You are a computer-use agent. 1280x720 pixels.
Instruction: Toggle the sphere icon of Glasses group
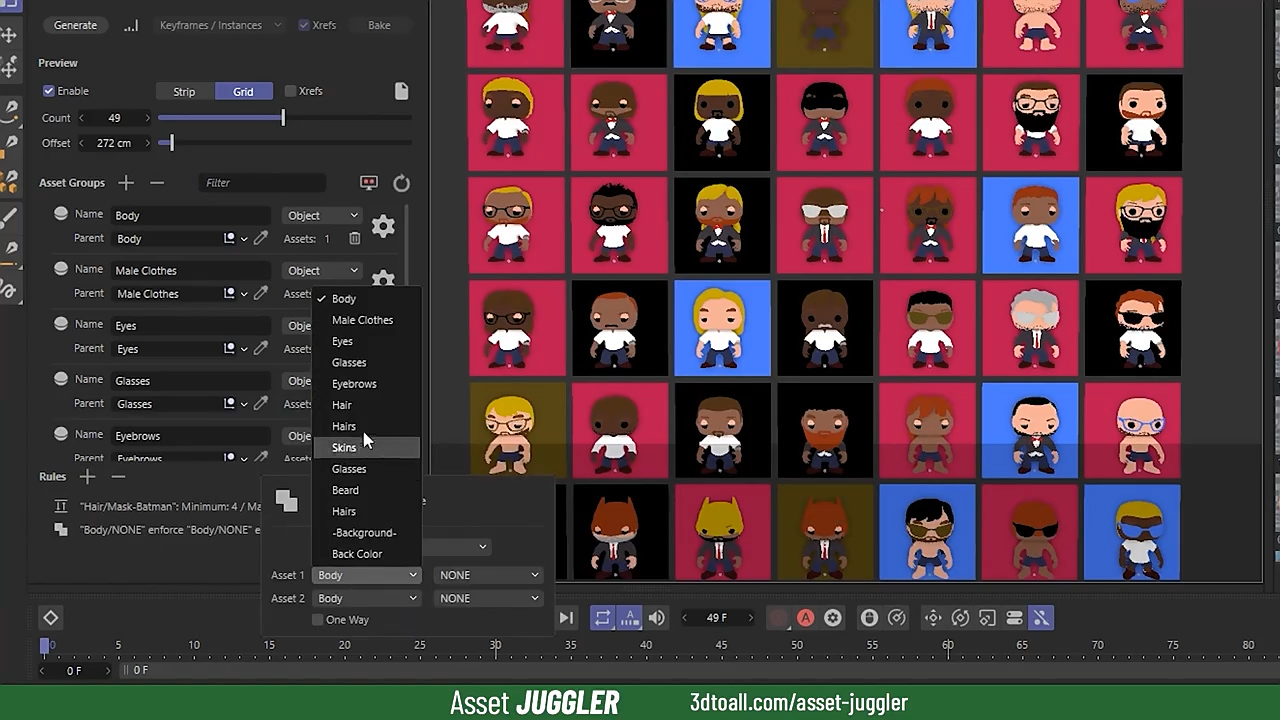[x=61, y=379]
